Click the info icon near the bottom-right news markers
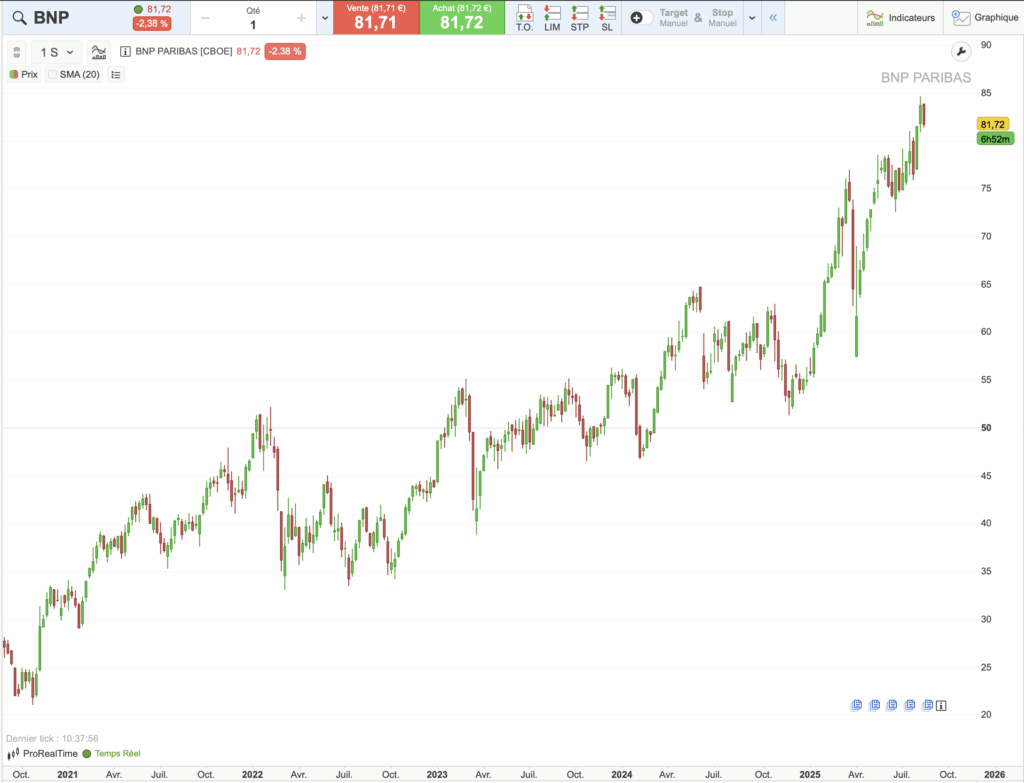The image size is (1024, 783). 940,706
